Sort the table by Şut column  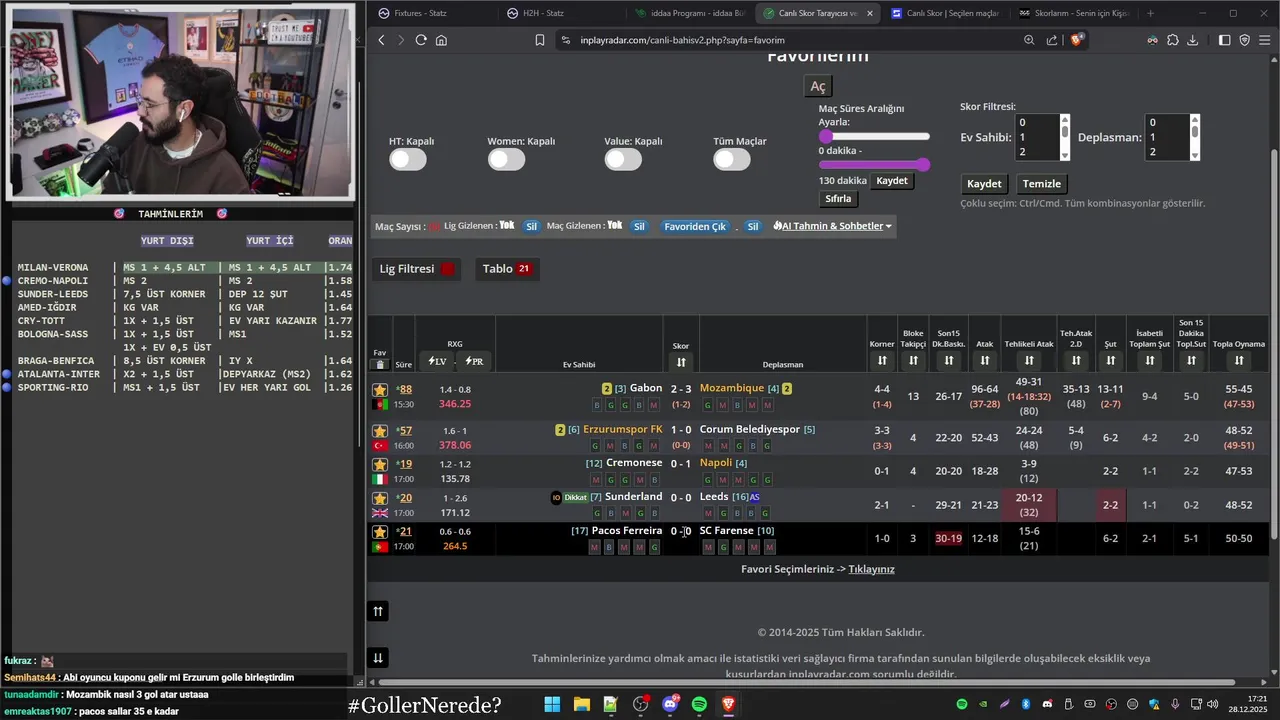coord(1110,360)
